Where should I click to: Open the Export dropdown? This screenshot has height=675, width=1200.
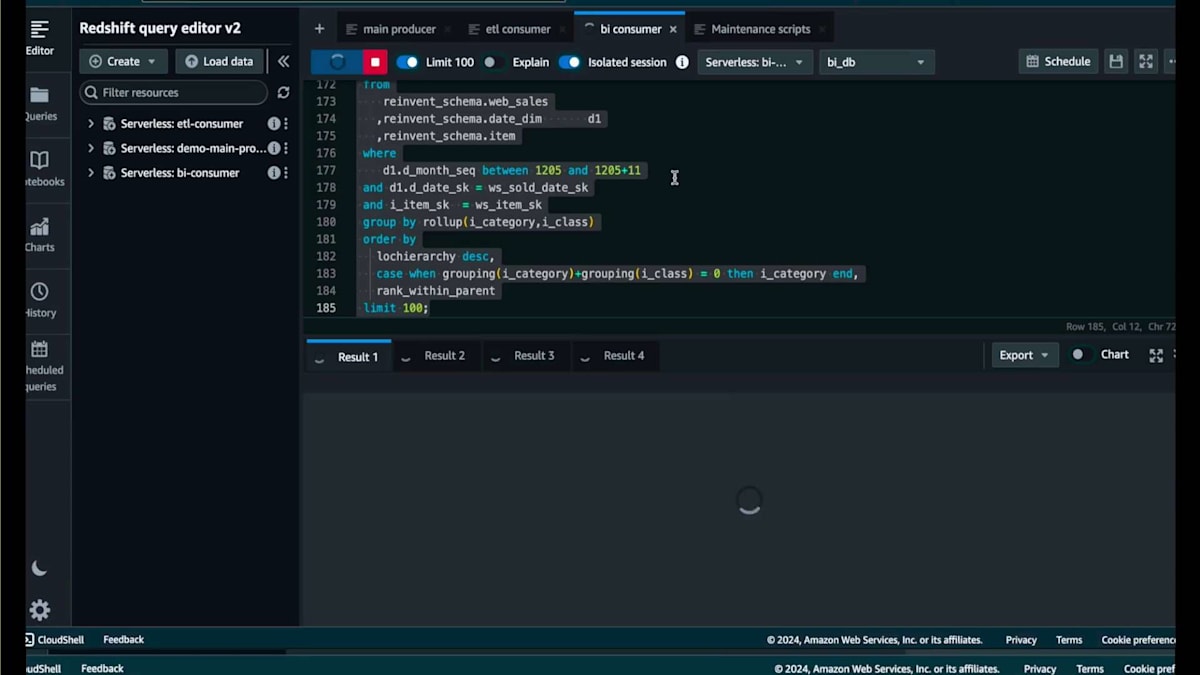click(1025, 355)
